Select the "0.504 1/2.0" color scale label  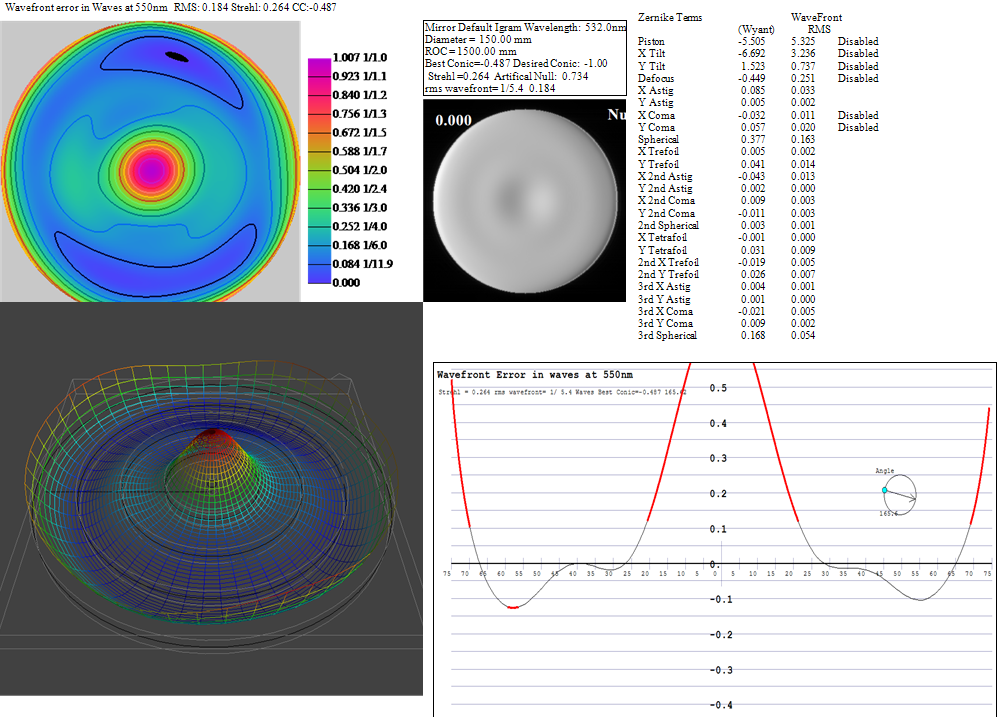click(x=359, y=170)
